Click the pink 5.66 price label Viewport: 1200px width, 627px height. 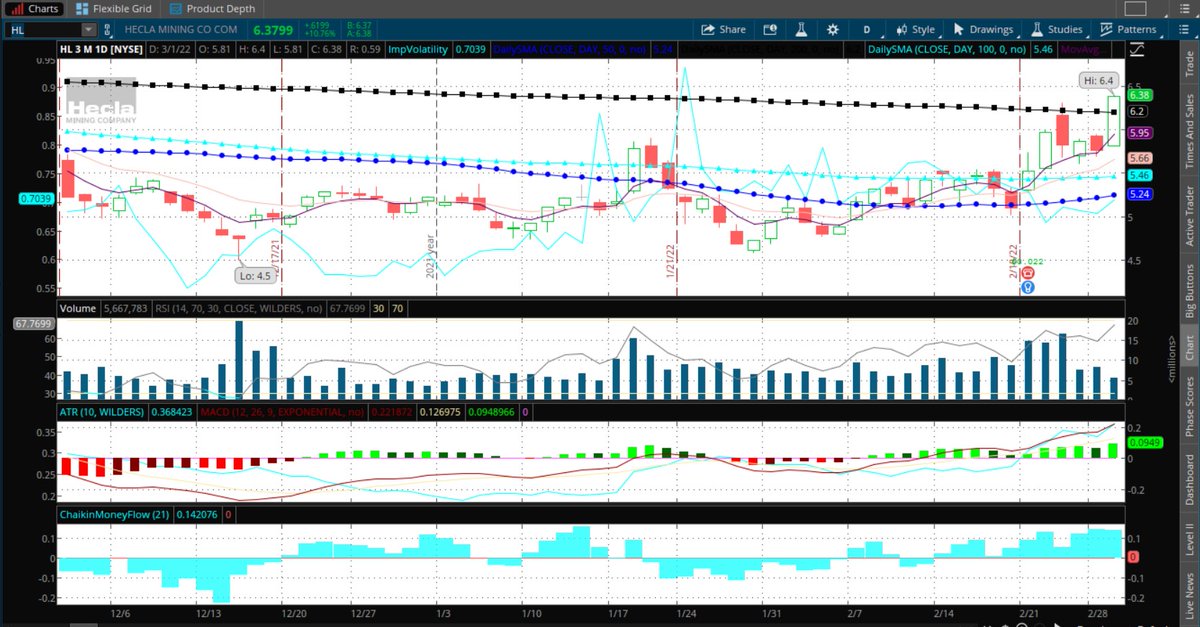click(x=1141, y=158)
